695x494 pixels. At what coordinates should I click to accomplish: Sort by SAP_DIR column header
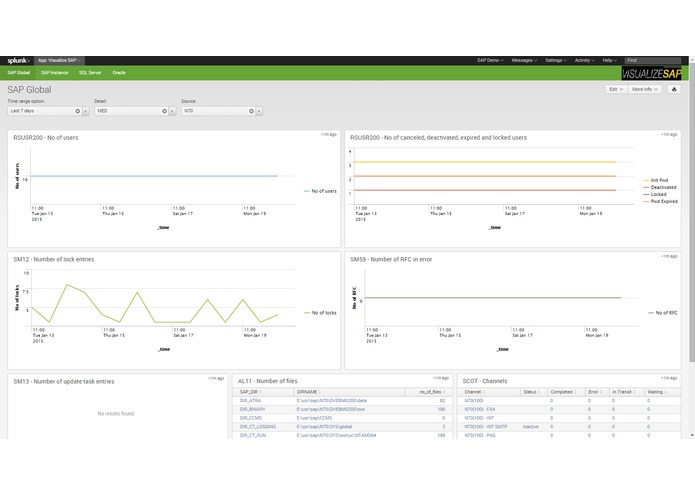(250, 392)
